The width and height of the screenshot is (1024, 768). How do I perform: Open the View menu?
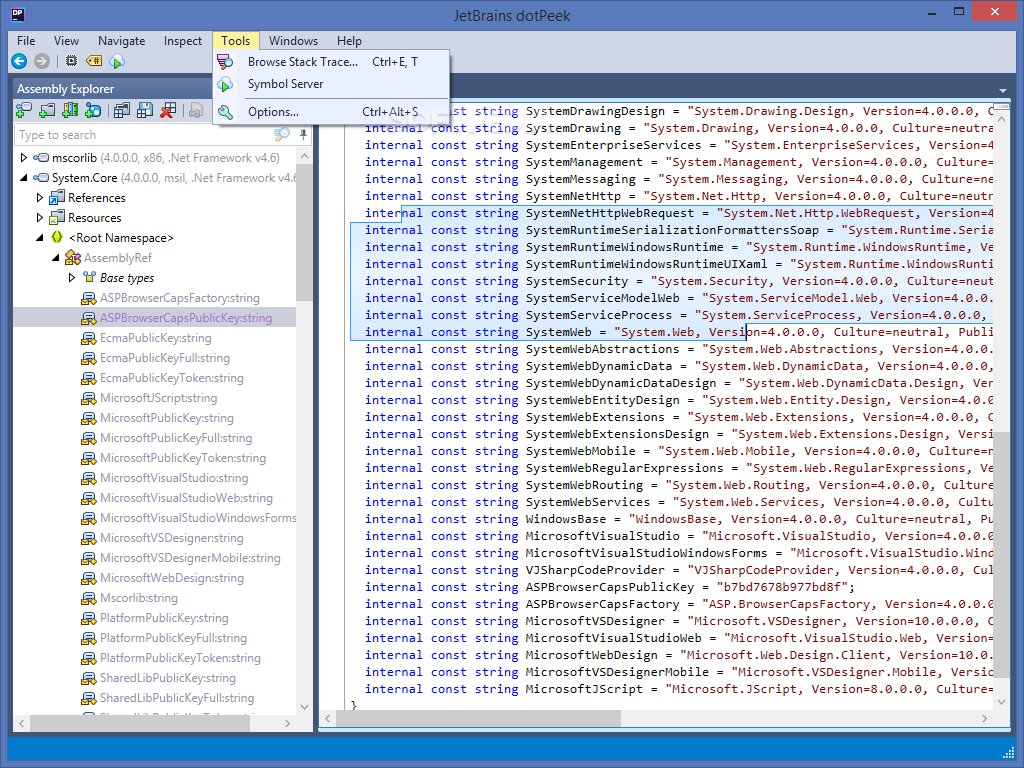66,40
